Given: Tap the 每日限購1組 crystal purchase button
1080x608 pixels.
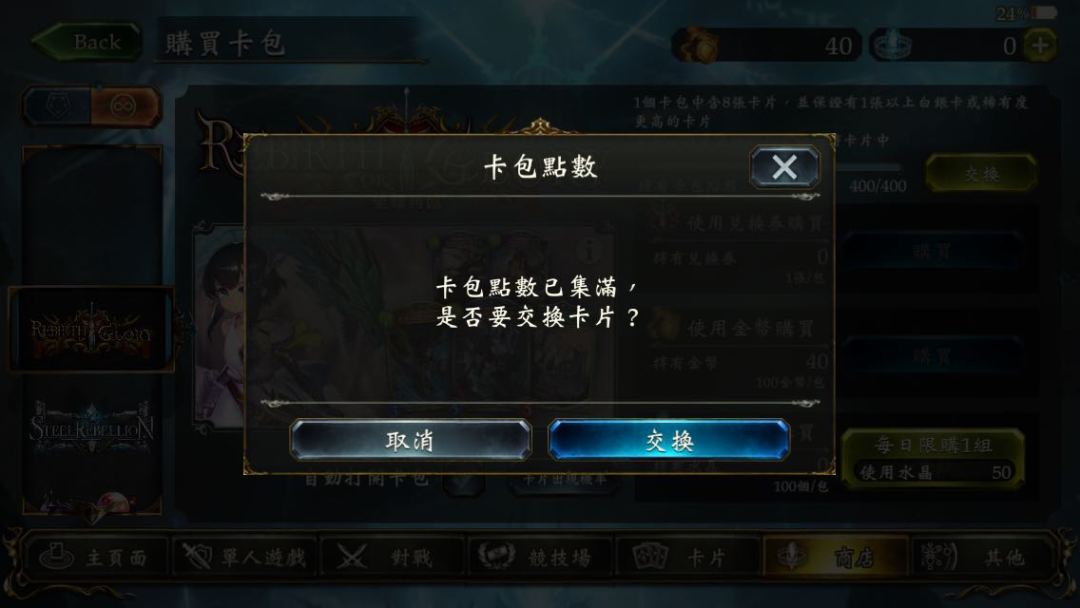Looking at the screenshot, I should pyautogui.click(x=933, y=458).
